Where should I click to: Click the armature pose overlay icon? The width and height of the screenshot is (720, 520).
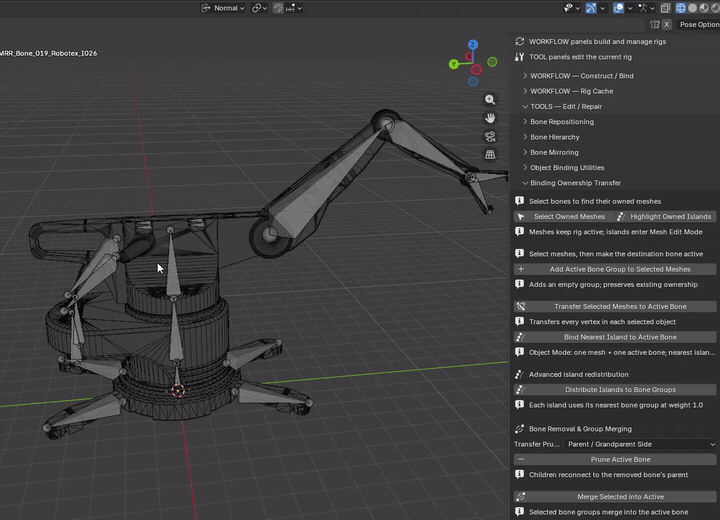point(643,8)
